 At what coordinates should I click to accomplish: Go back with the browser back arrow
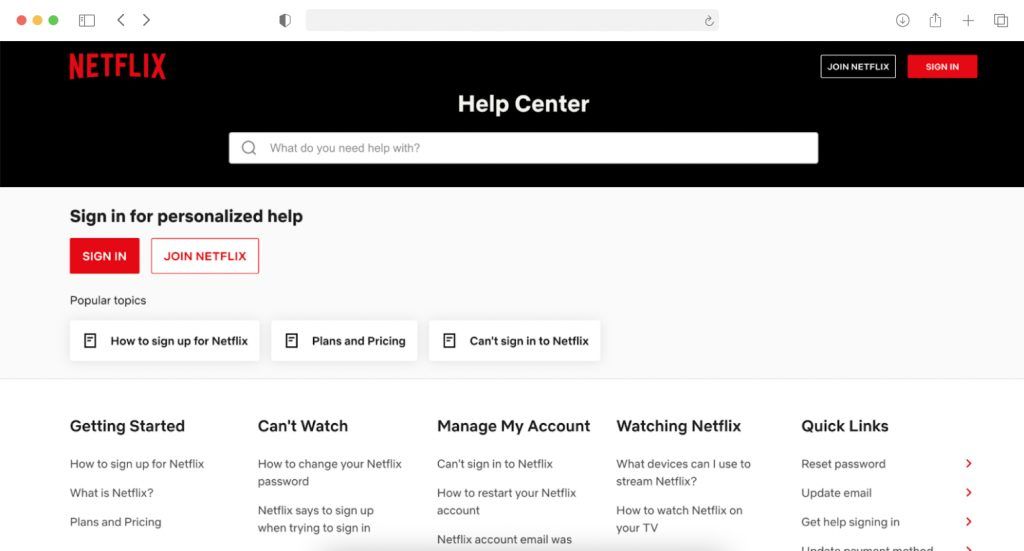tap(121, 20)
